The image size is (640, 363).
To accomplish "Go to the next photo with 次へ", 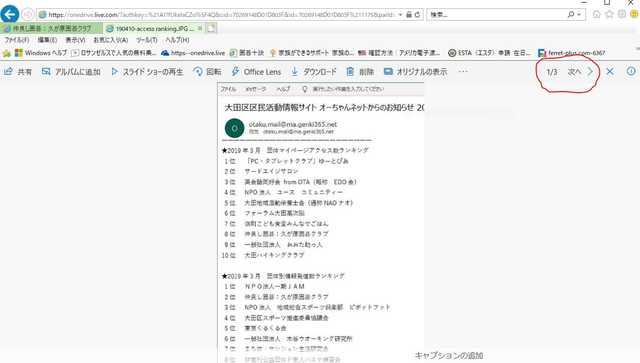I will 580,72.
